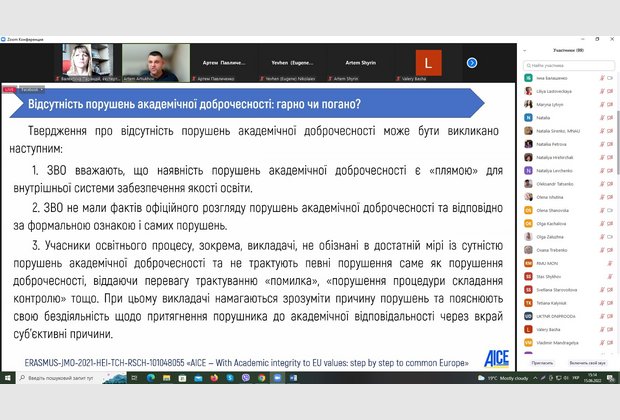The image size is (620, 420).
Task: Select Yevhen (Eugene) Nikolaiev participant tile
Action: [x=292, y=63]
